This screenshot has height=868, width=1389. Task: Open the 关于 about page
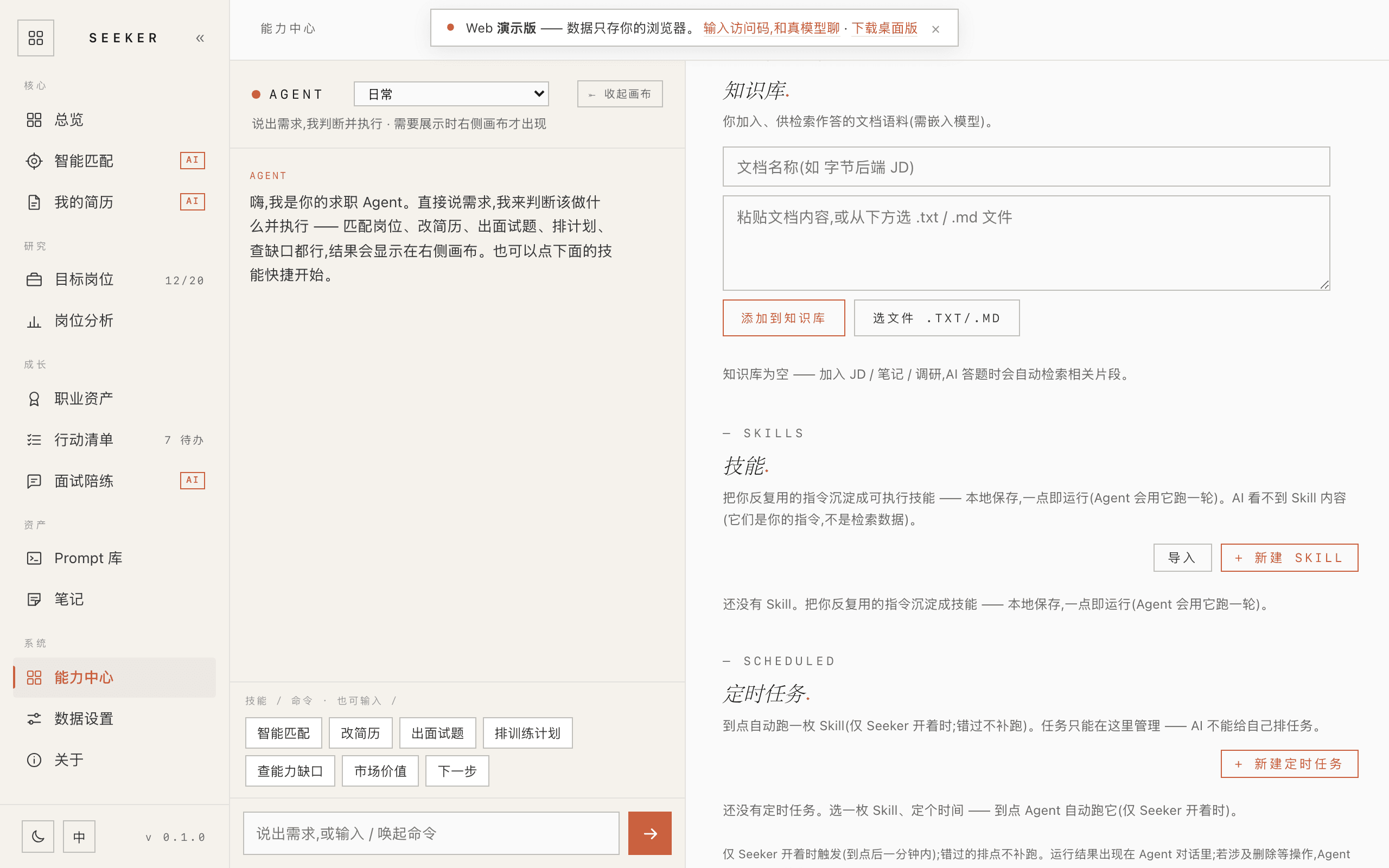114,760
